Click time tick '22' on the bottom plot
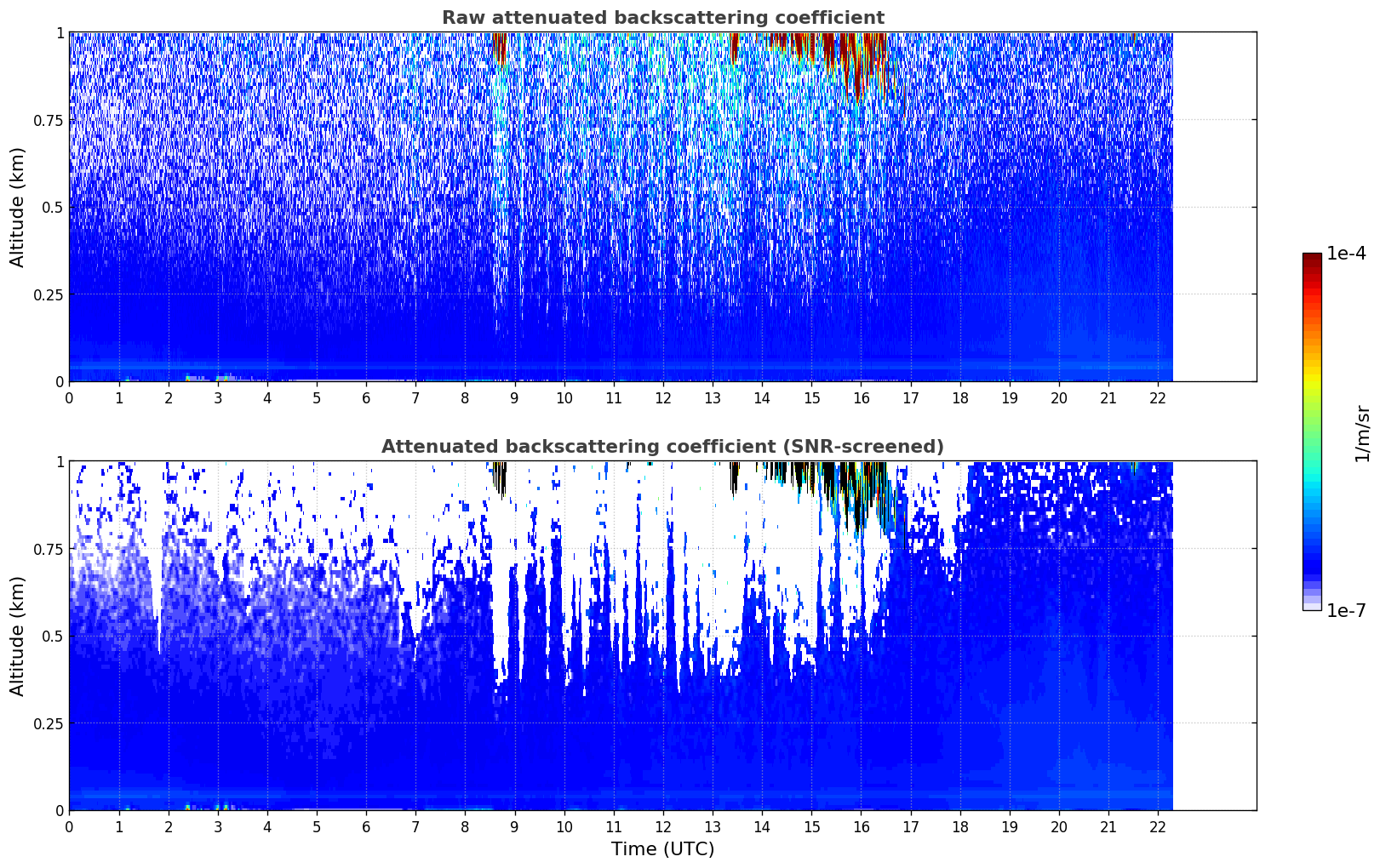The height and width of the screenshot is (868, 1380). (x=1158, y=826)
